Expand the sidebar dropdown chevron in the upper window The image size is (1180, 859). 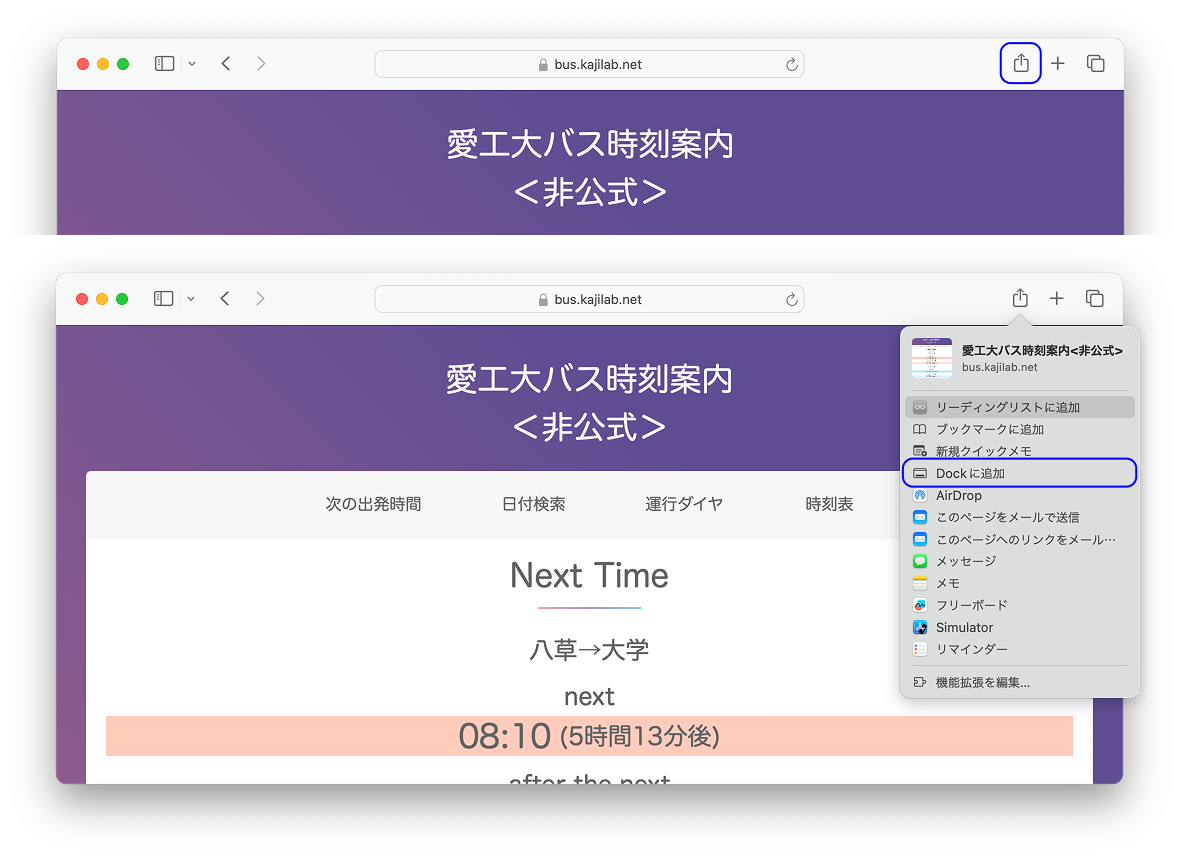[x=192, y=64]
